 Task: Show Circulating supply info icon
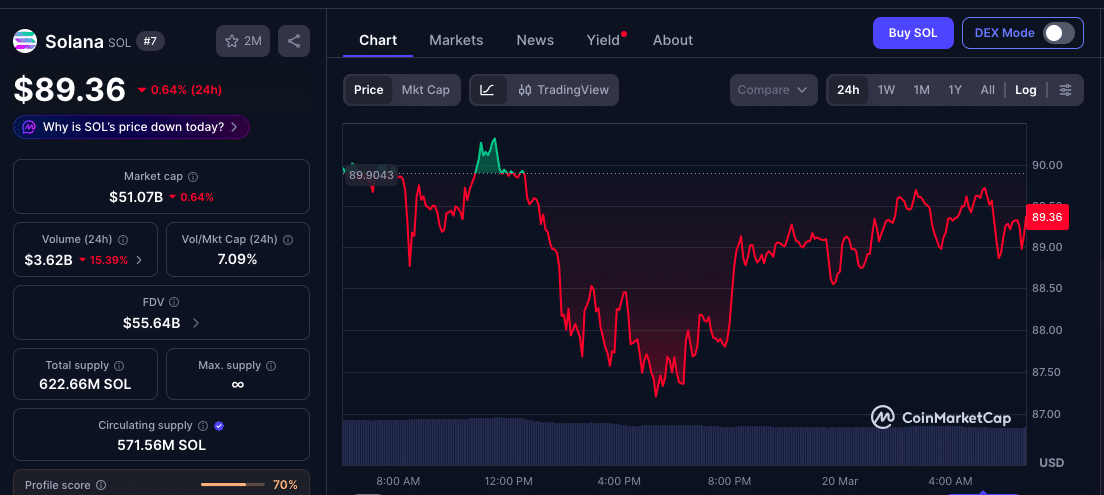(x=203, y=425)
